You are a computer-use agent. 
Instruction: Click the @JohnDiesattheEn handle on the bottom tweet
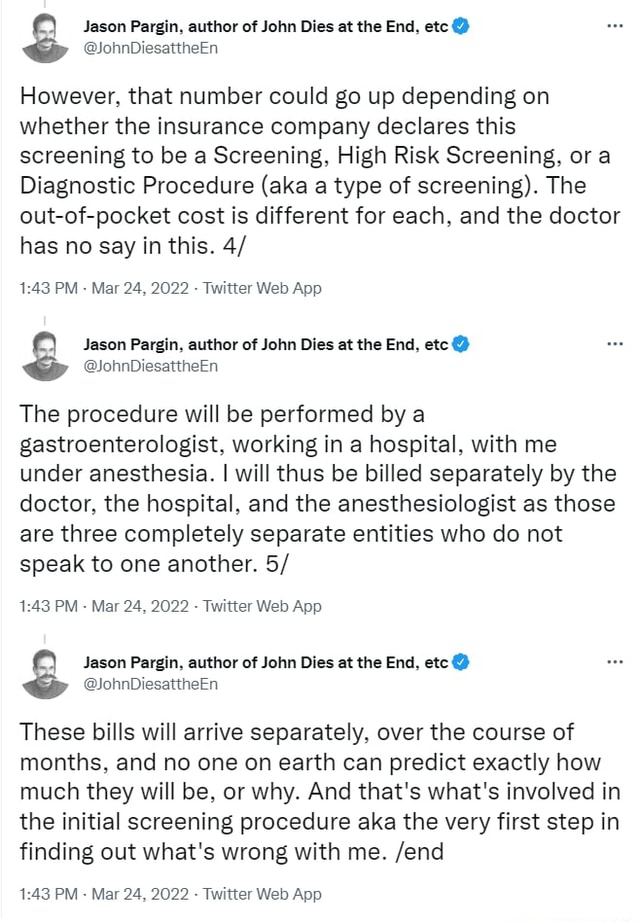click(150, 684)
